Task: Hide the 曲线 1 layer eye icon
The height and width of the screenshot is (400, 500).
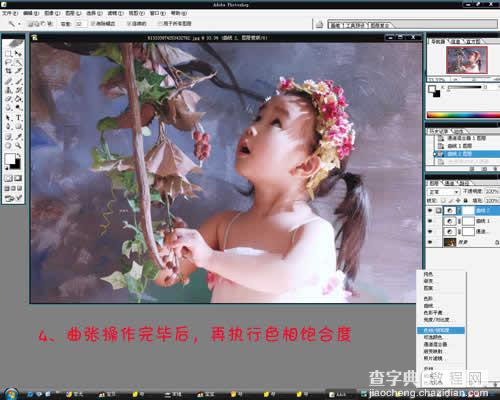Action: tap(430, 221)
